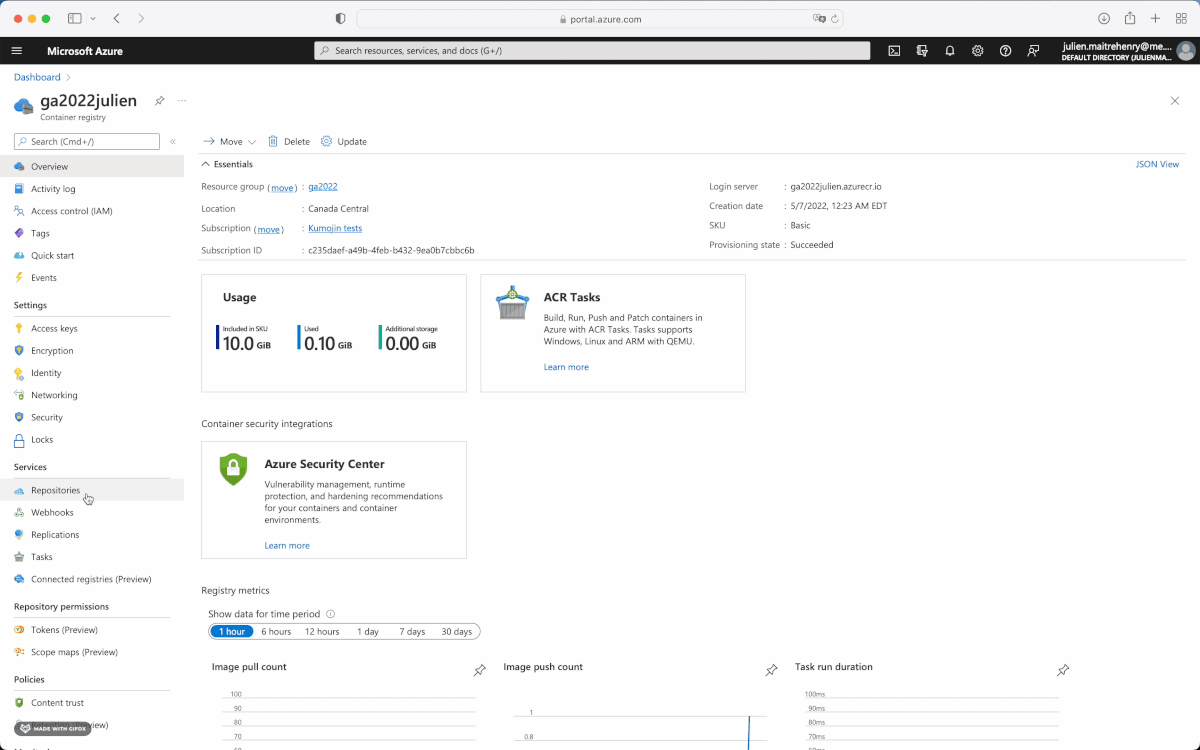1200x750 pixels.
Task: Collapse the Essentials section
Action: pos(228,164)
